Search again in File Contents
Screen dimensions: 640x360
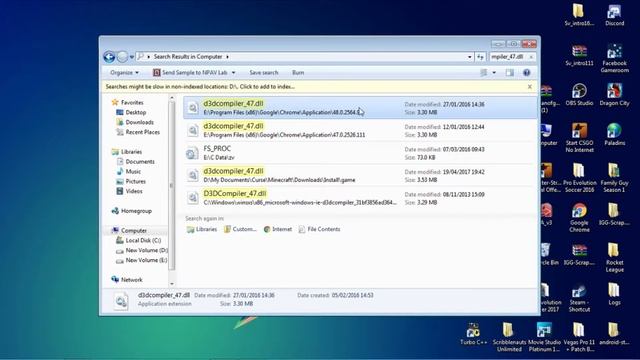[x=319, y=229]
